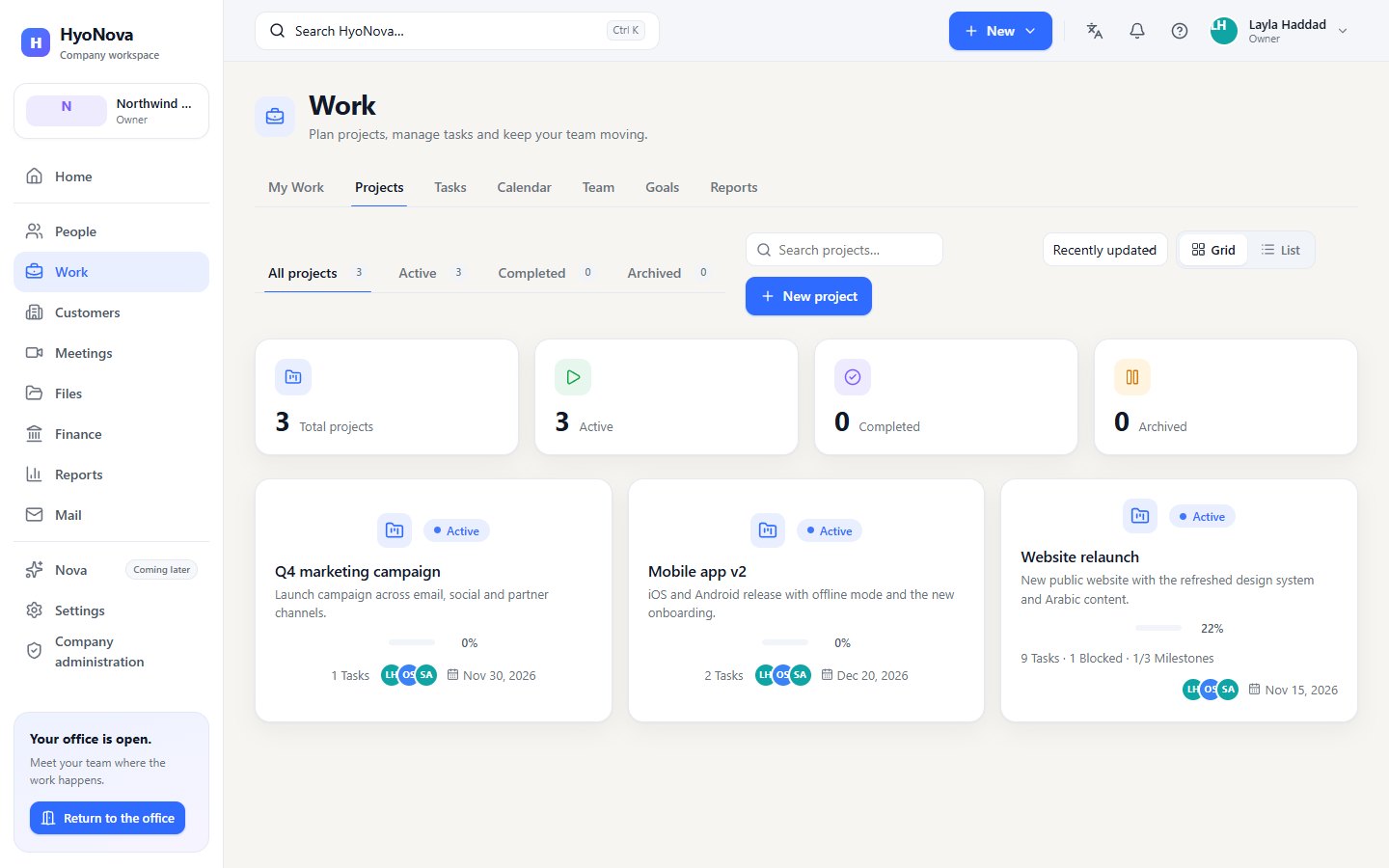Viewport: 1389px width, 868px height.
Task: Open the language translation icon
Action: tap(1095, 31)
